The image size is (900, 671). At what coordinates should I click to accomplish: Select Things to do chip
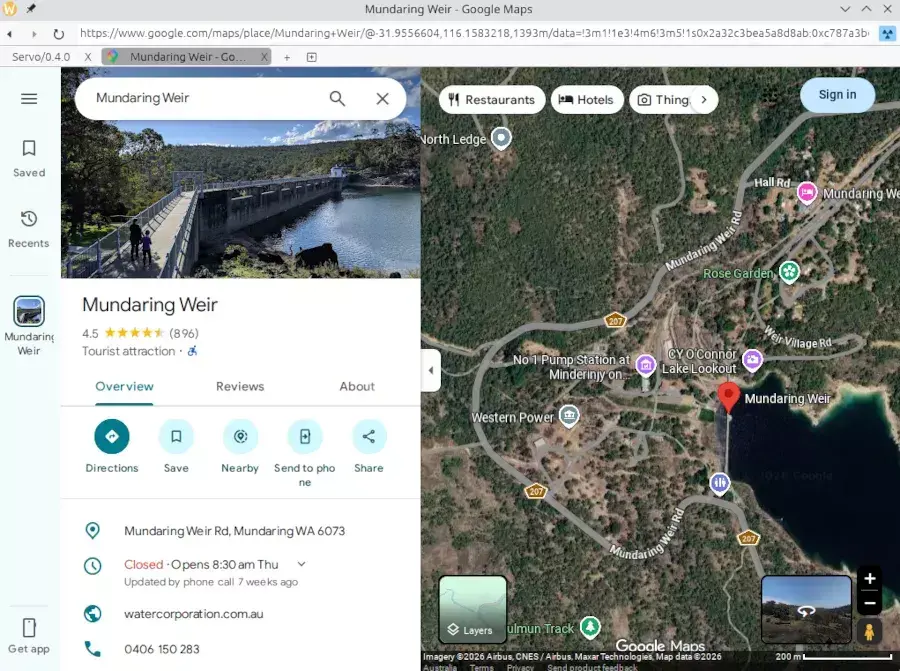(x=661, y=100)
